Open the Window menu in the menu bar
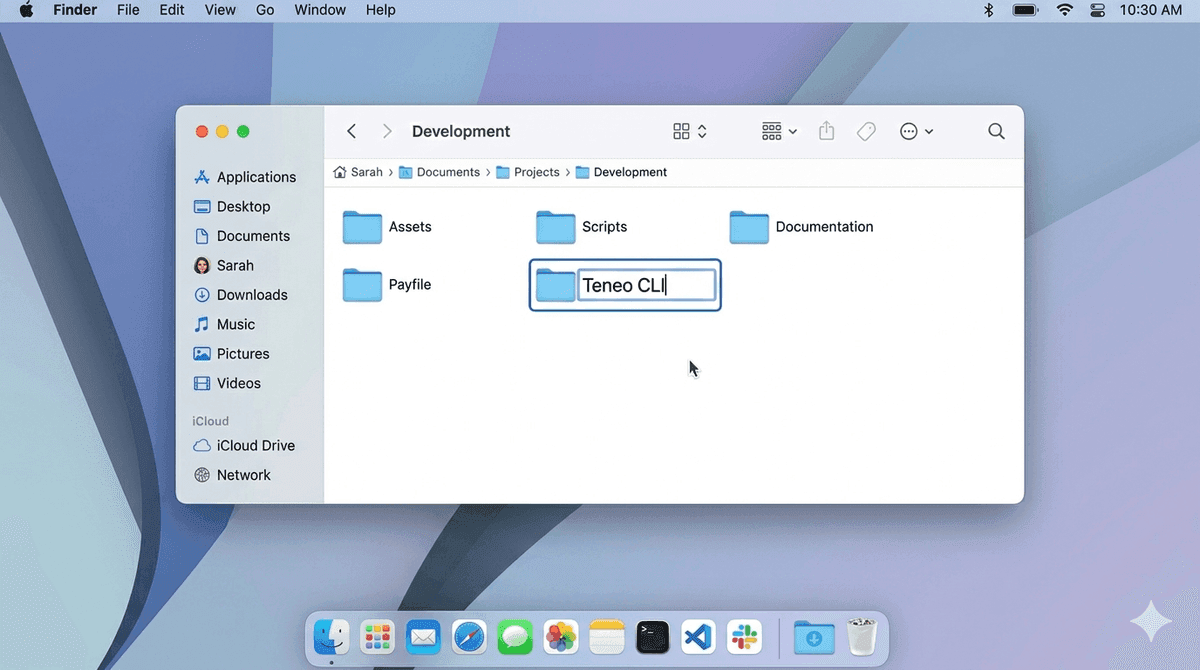 319,10
